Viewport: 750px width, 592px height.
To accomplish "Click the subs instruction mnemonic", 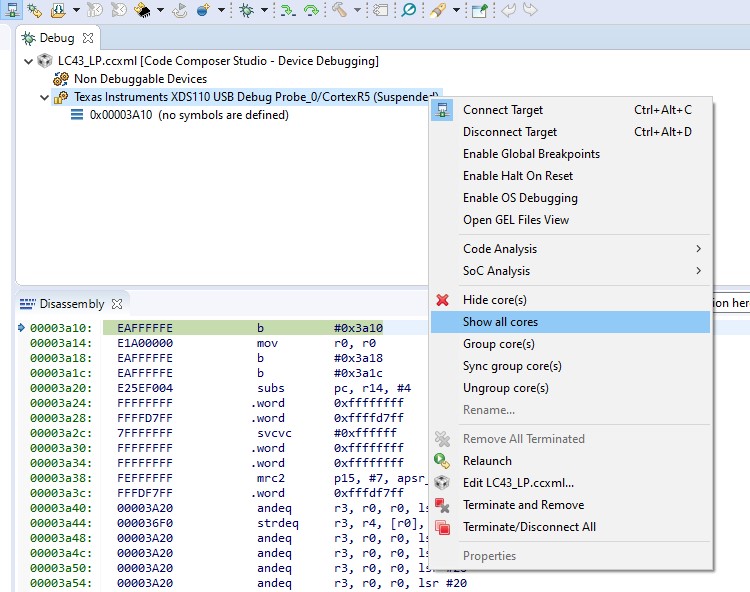I will [x=271, y=388].
